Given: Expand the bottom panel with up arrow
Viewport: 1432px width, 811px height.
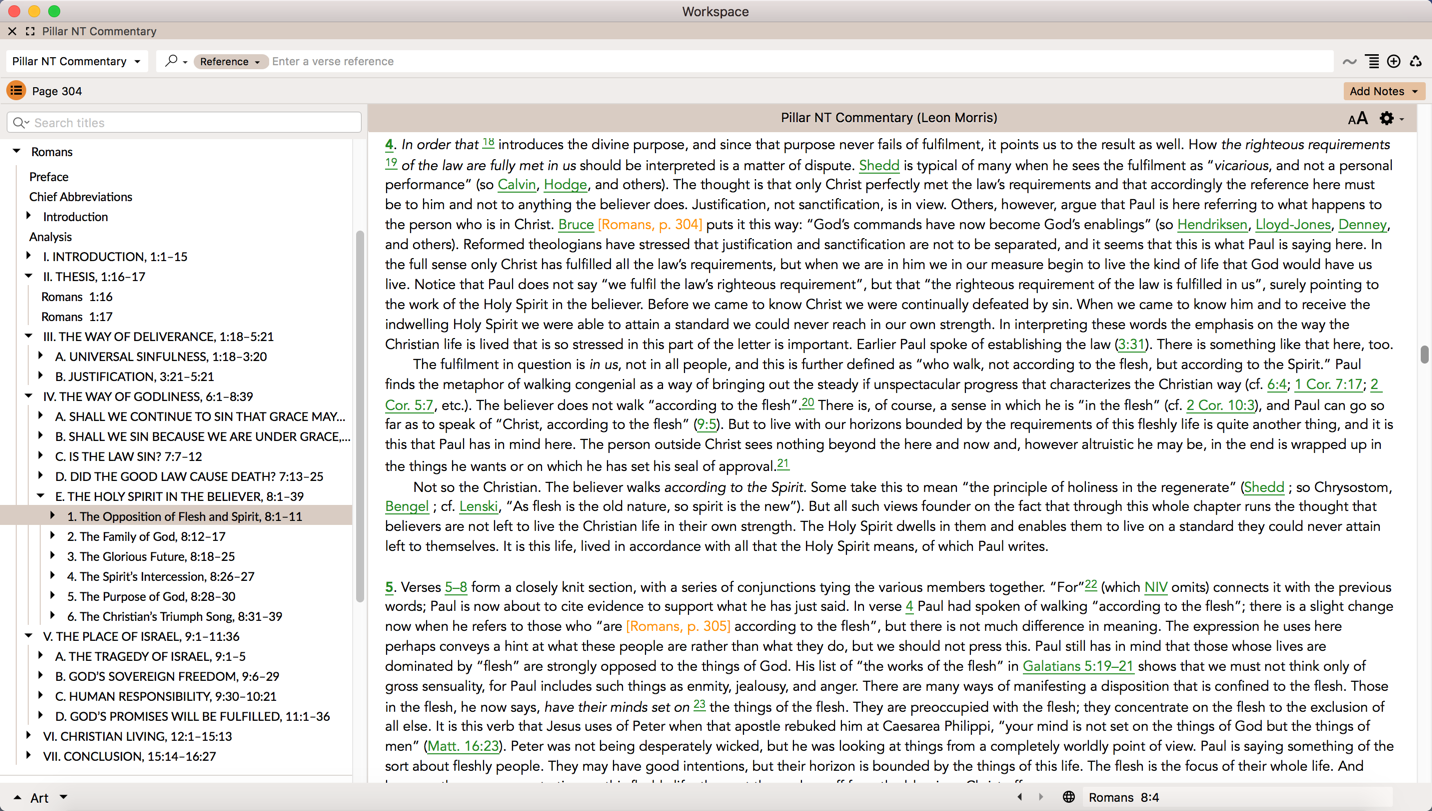Looking at the screenshot, I should tap(17, 798).
